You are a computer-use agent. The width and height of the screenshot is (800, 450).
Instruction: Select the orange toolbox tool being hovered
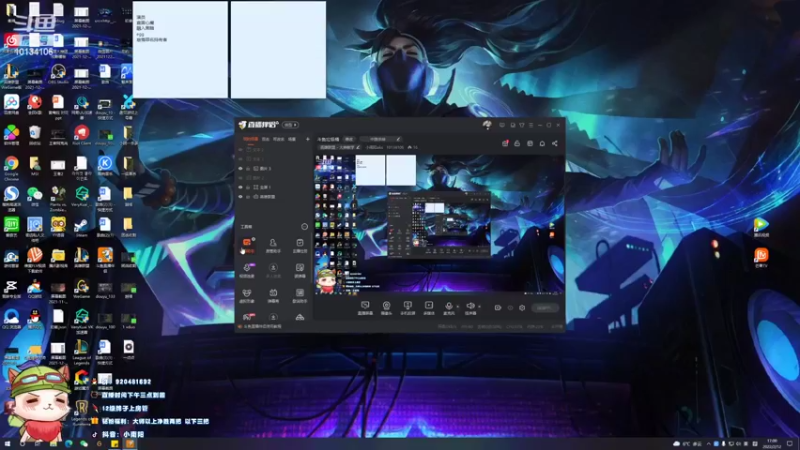(247, 245)
